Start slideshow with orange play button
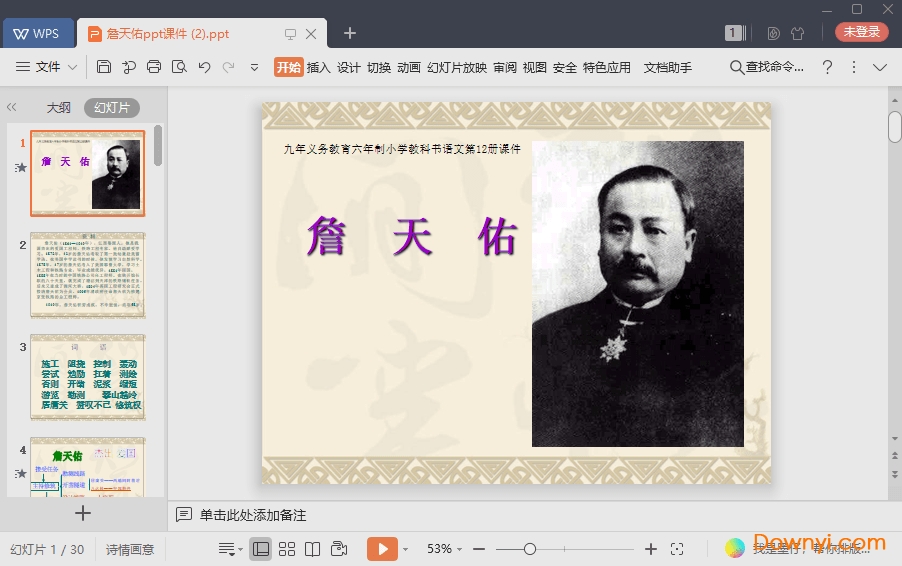Screen dimensions: 902x566 pos(382,549)
